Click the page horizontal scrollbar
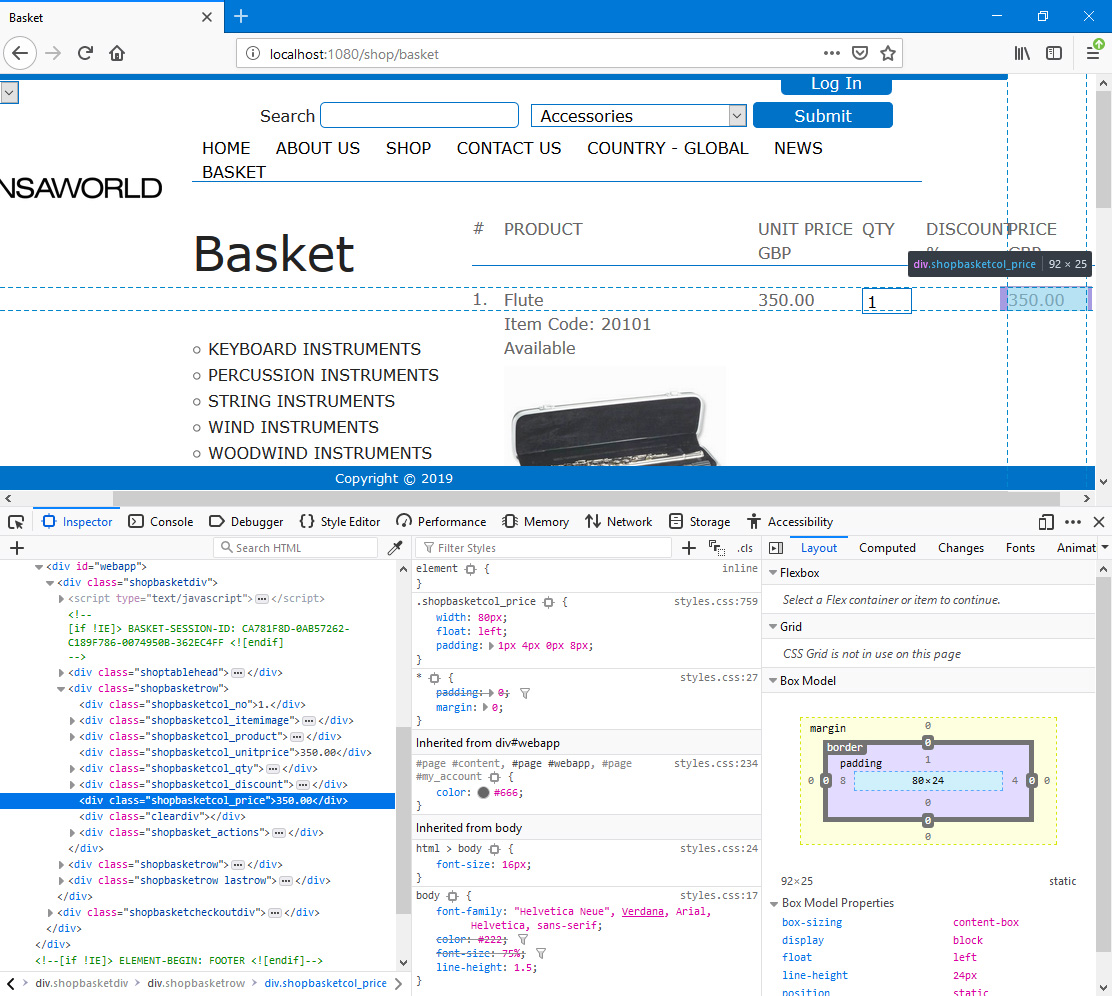This screenshot has height=996, width=1112. click(586, 498)
